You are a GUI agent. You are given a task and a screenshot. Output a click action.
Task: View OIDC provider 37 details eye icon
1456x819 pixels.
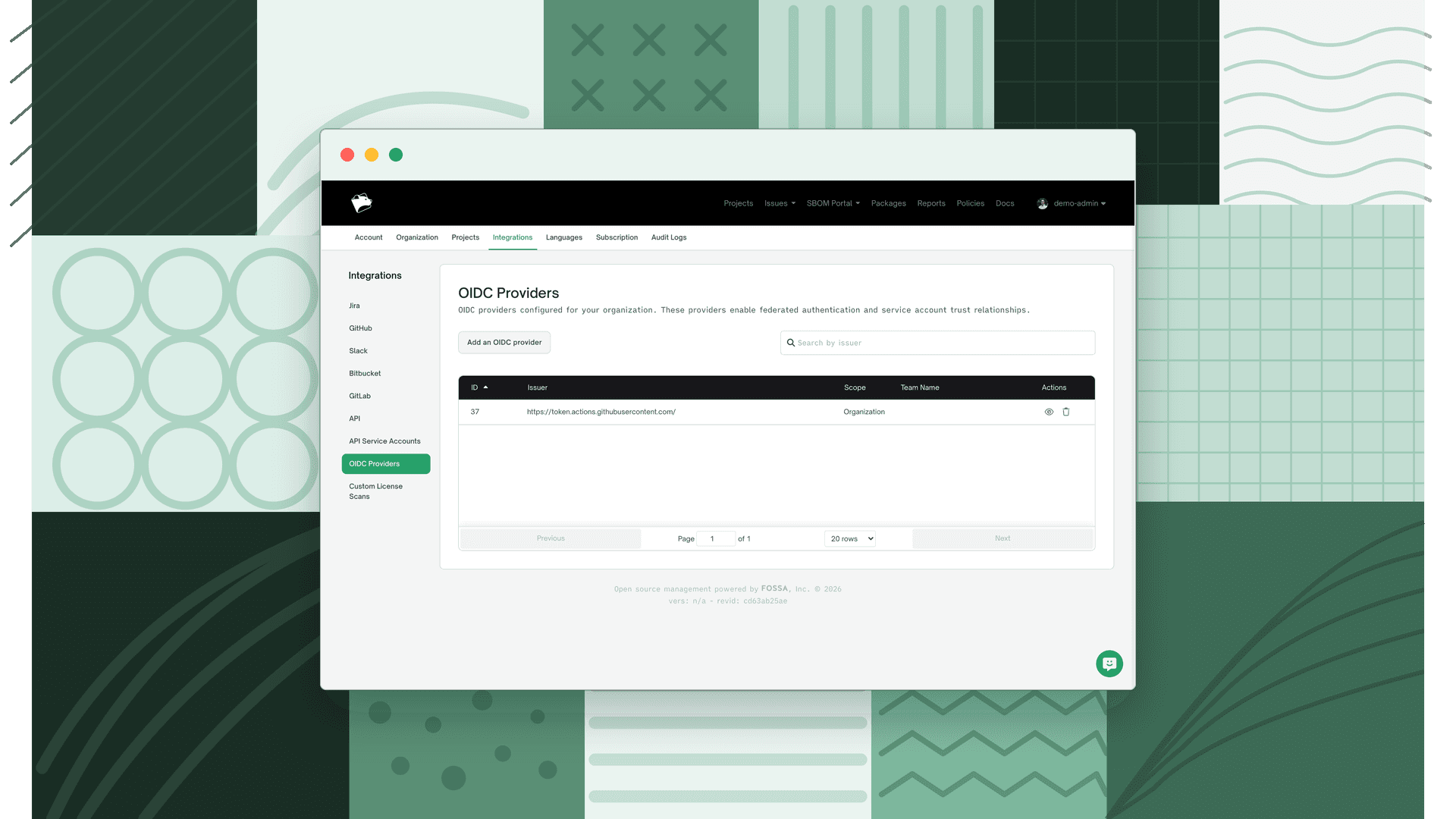click(x=1049, y=412)
